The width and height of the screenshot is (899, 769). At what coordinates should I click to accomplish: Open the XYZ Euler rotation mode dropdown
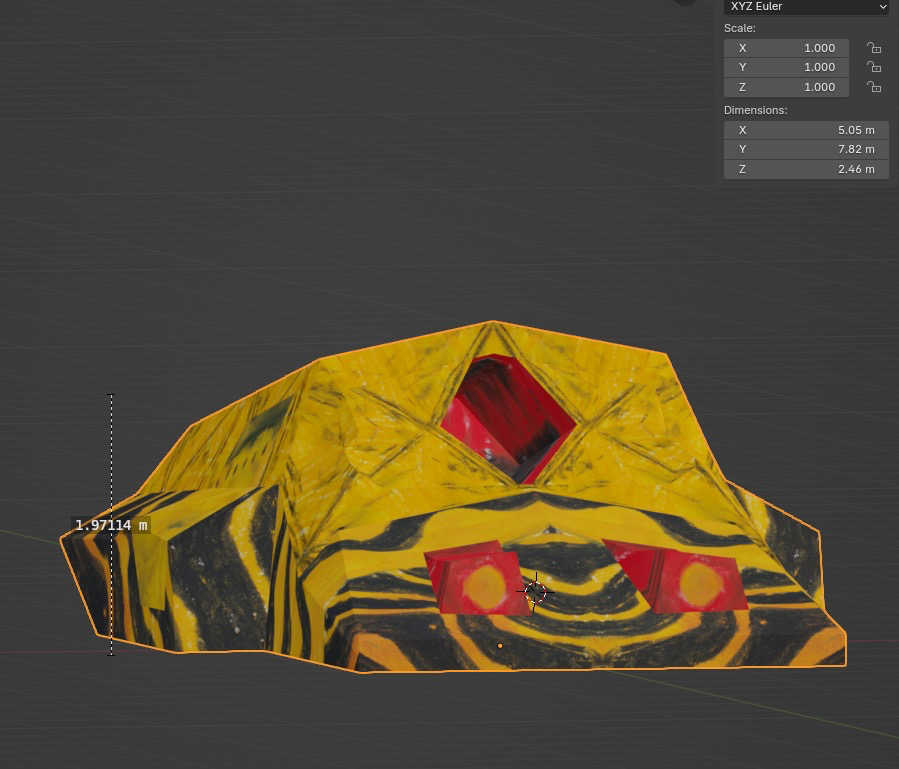pos(805,7)
